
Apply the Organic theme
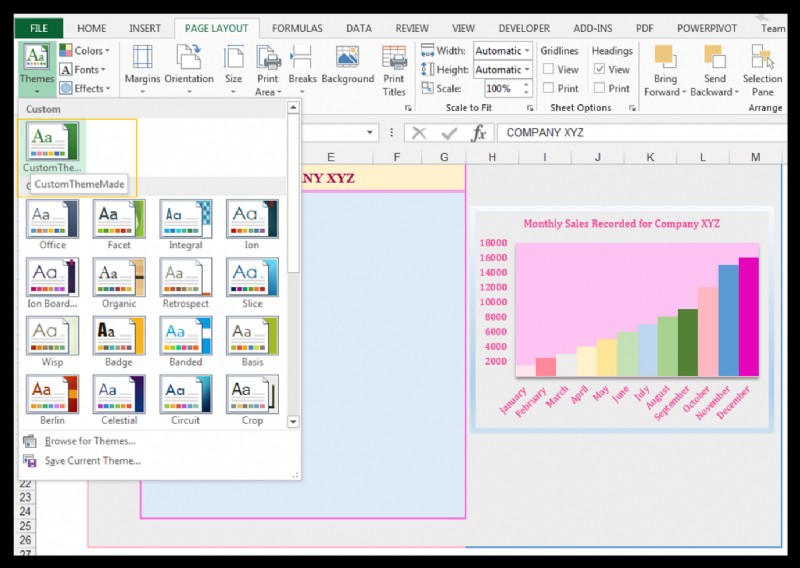coord(119,283)
